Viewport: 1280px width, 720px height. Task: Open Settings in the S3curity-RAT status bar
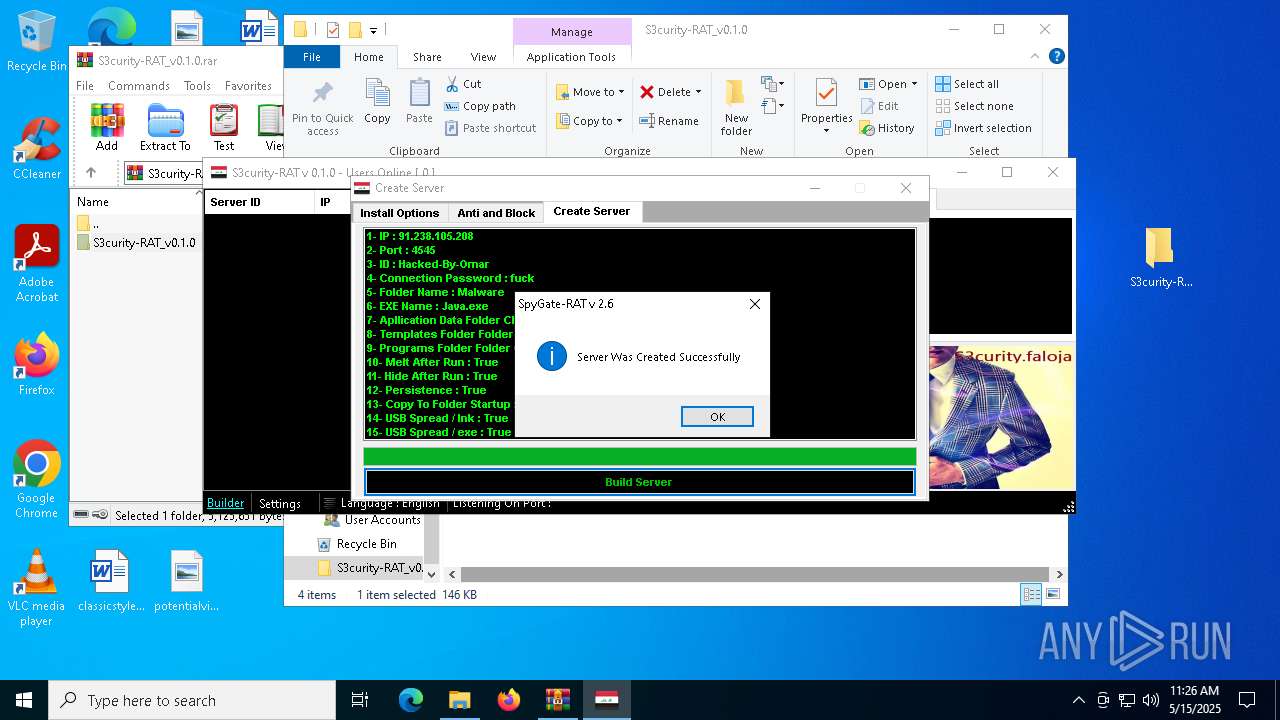[x=280, y=503]
